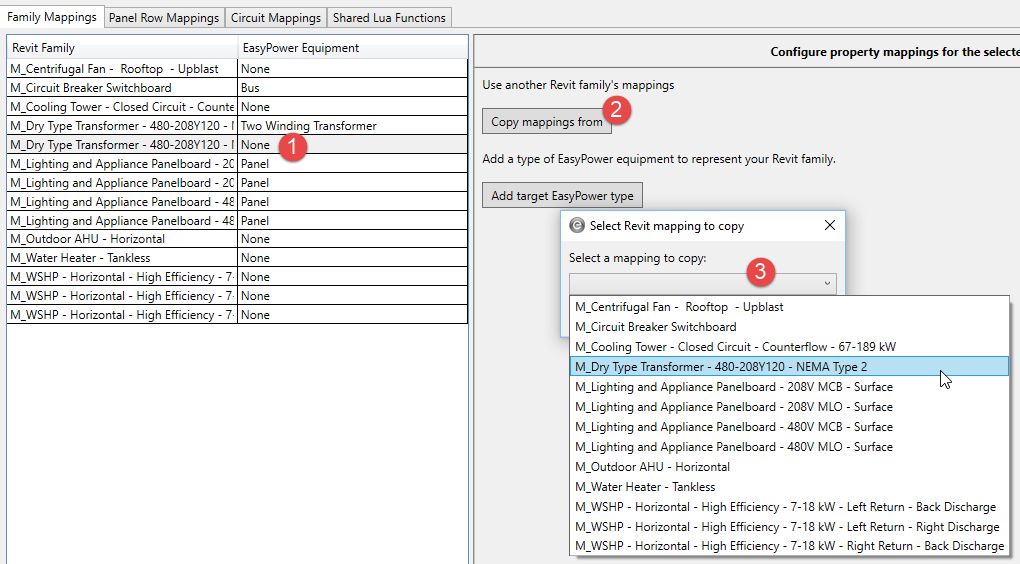The height and width of the screenshot is (564, 1020).
Task: Select M_Cooling Tower Counterflow 67-189 kW option
Action: click(735, 347)
